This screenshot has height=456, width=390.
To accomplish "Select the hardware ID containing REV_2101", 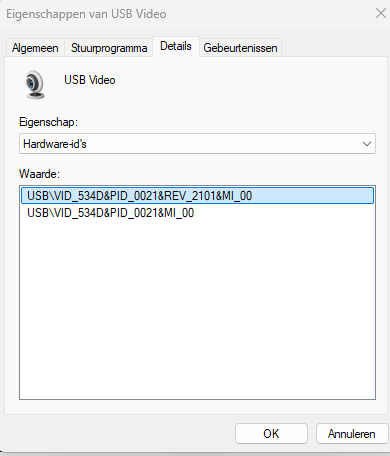I will point(197,196).
